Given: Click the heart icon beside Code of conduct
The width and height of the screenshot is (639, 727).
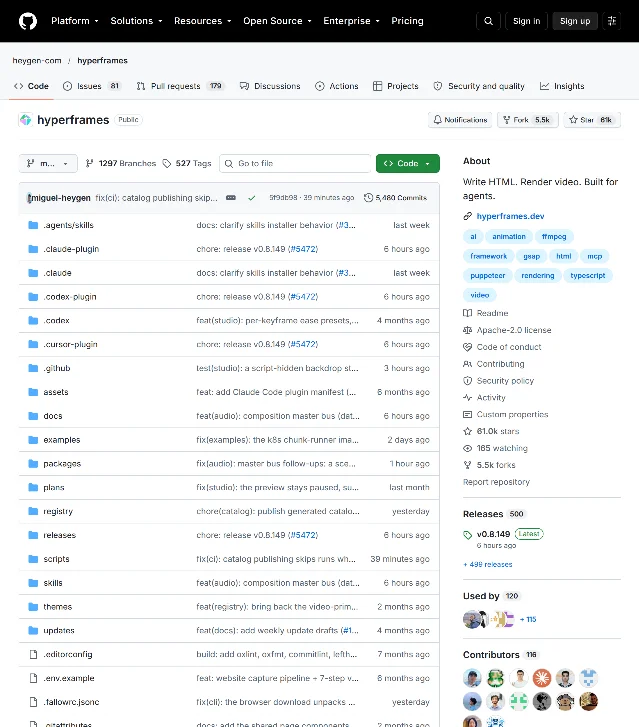Looking at the screenshot, I should point(467,347).
